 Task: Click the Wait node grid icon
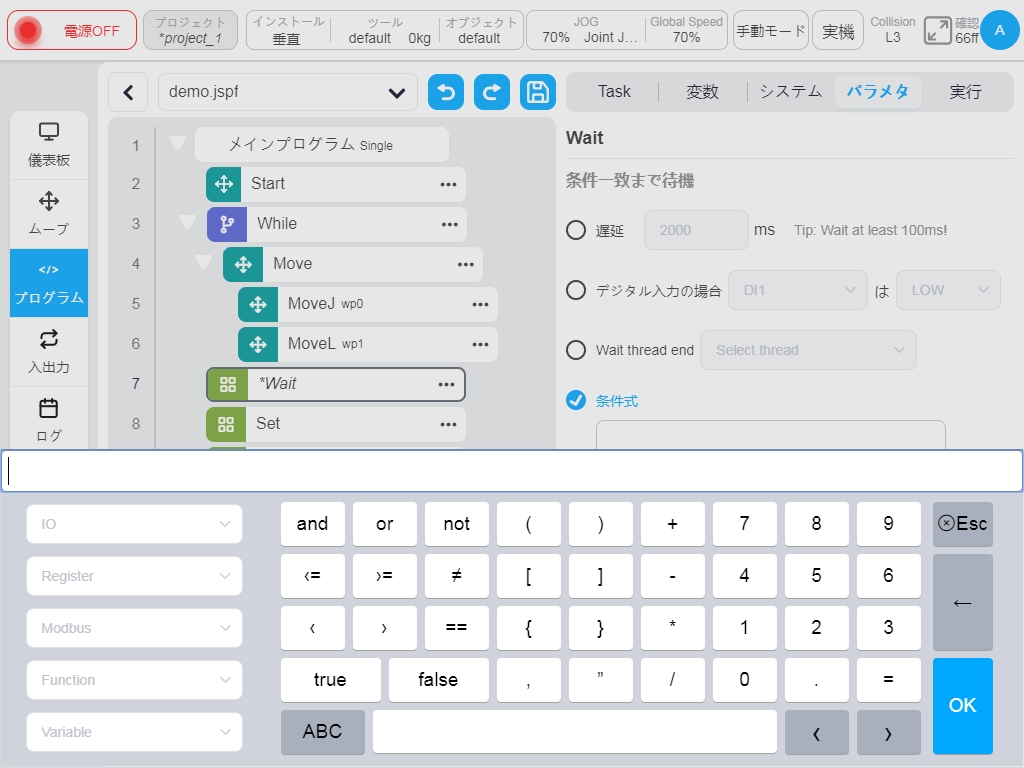(228, 385)
